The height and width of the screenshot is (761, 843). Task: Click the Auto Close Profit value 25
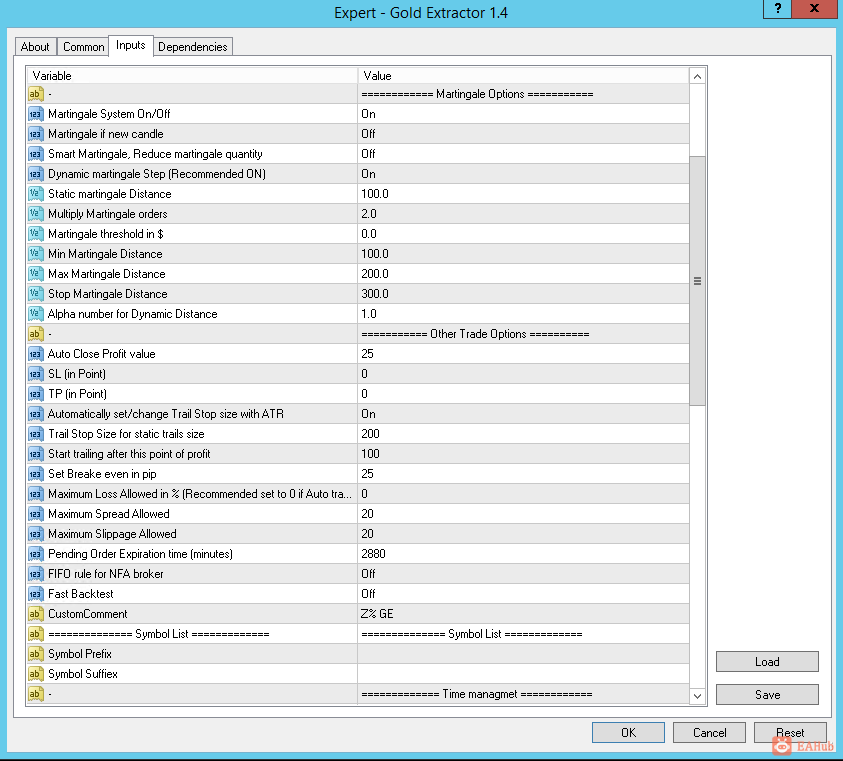point(523,354)
